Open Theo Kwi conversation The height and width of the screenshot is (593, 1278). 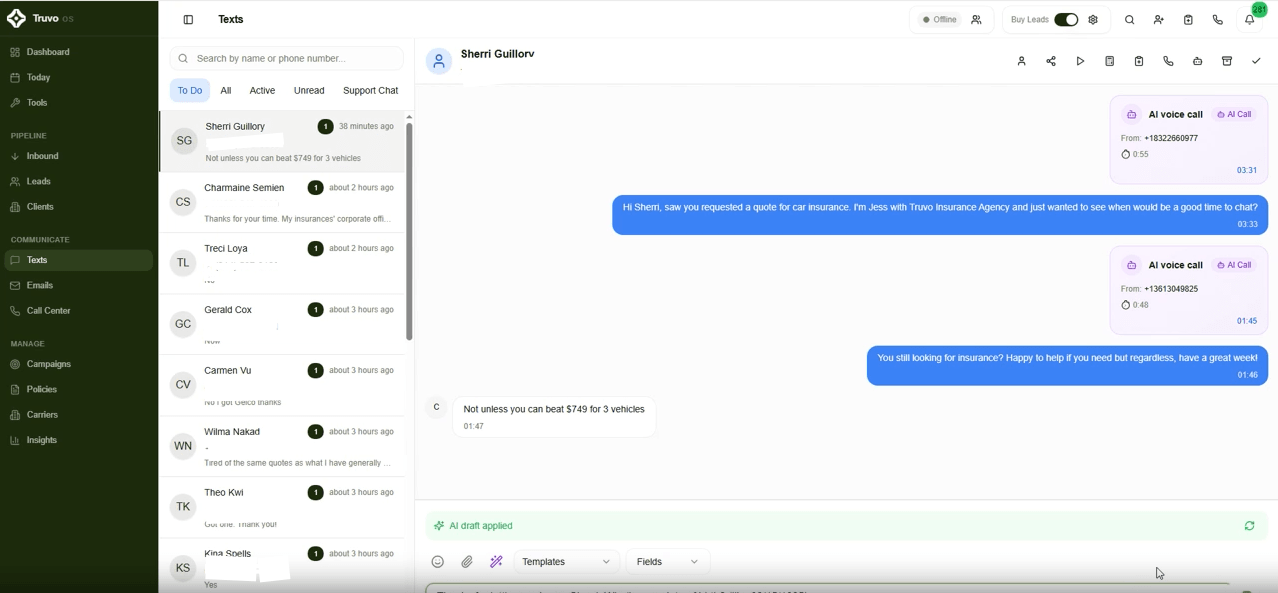[281, 507]
